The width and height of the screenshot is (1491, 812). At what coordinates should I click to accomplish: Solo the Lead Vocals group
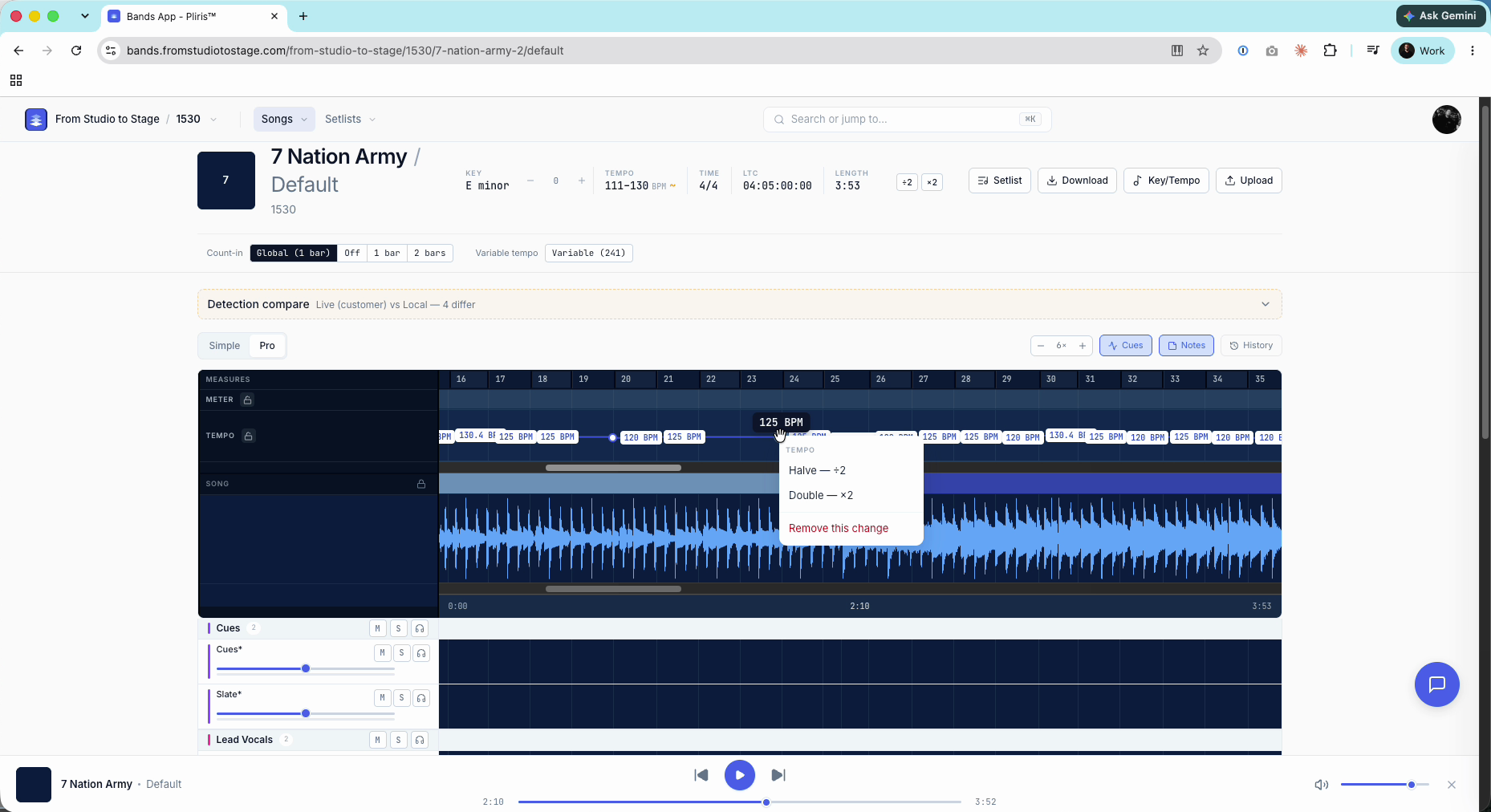click(399, 740)
